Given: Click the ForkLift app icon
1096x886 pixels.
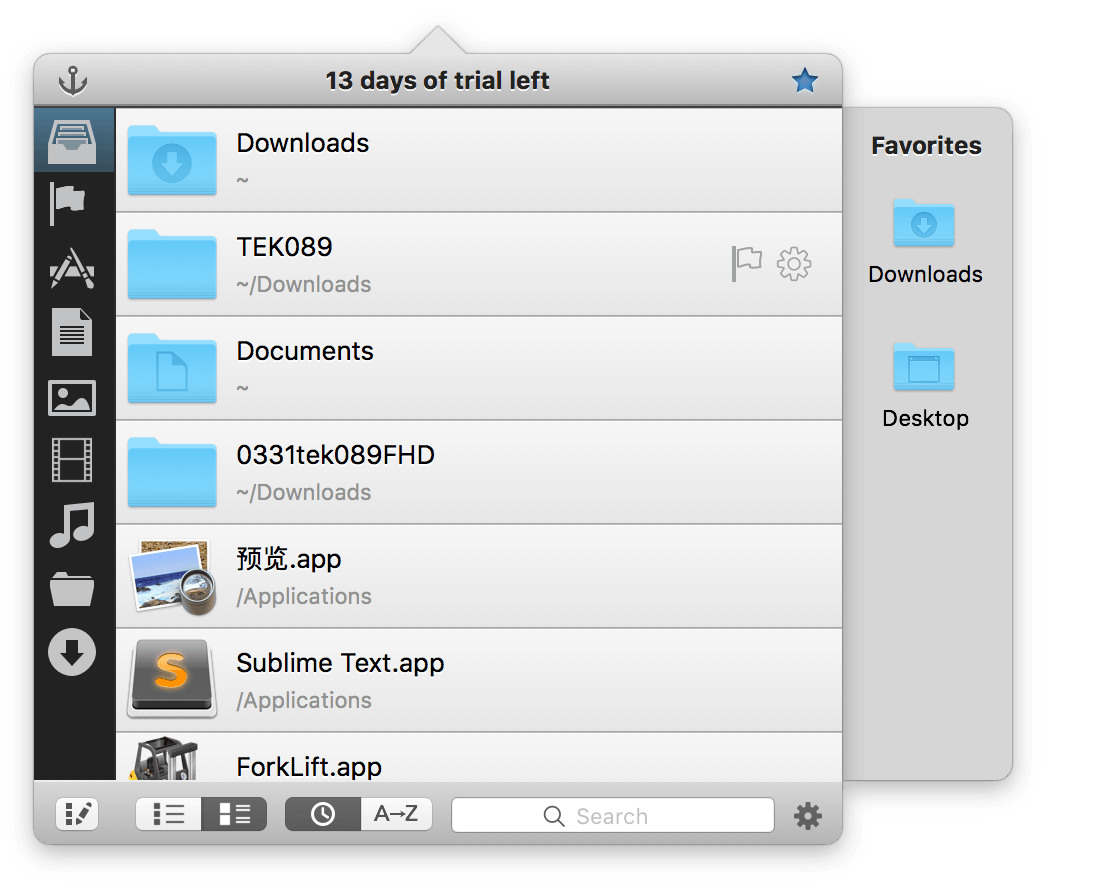Looking at the screenshot, I should pos(165,758).
